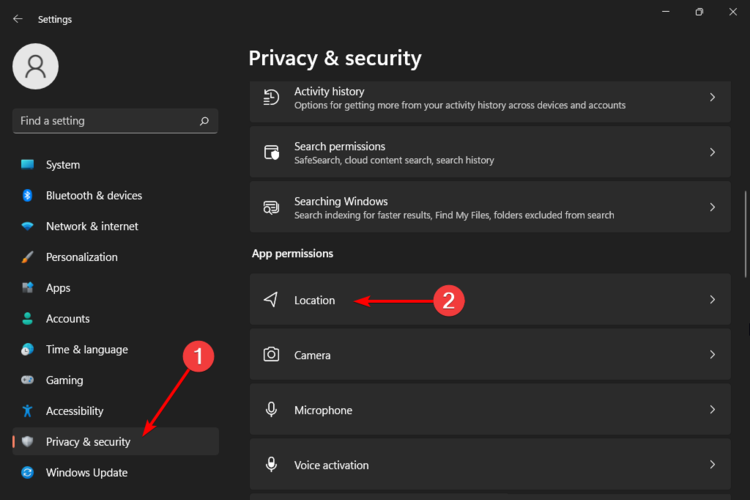Focus the Find a setting search box

105,121
